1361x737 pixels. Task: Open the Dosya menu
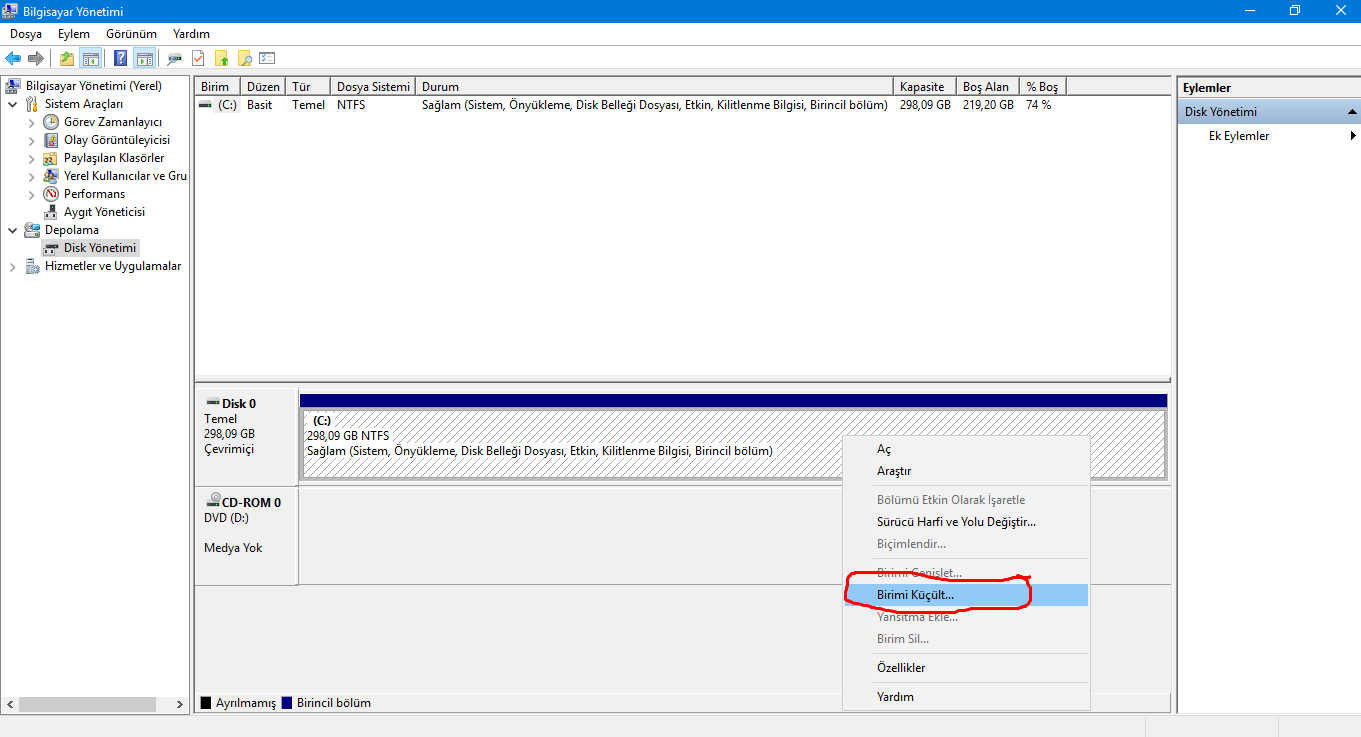(26, 34)
